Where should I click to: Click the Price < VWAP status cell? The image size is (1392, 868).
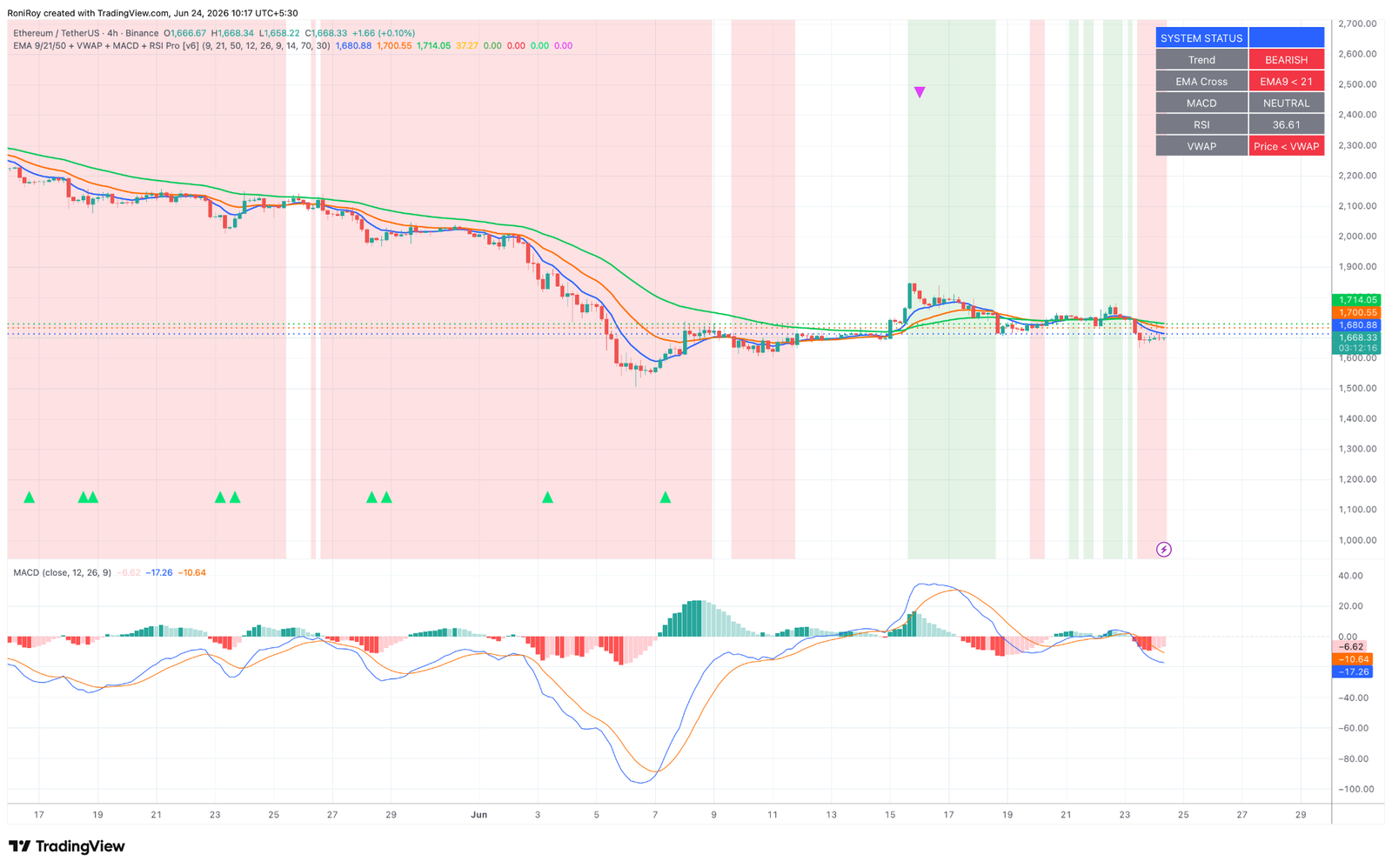point(1286,147)
